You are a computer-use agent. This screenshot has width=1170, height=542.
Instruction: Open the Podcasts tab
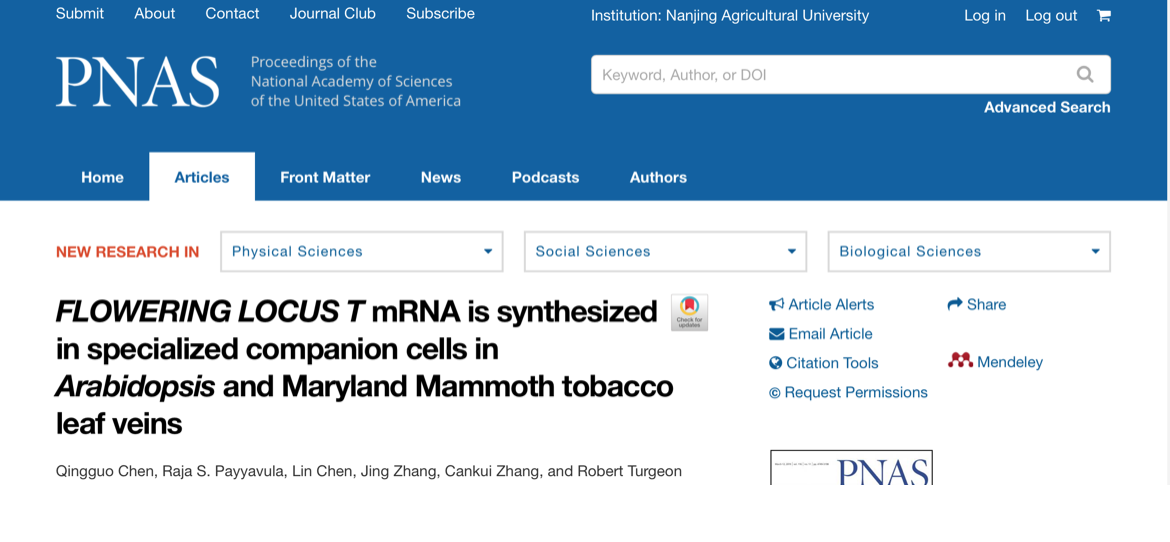pos(545,178)
